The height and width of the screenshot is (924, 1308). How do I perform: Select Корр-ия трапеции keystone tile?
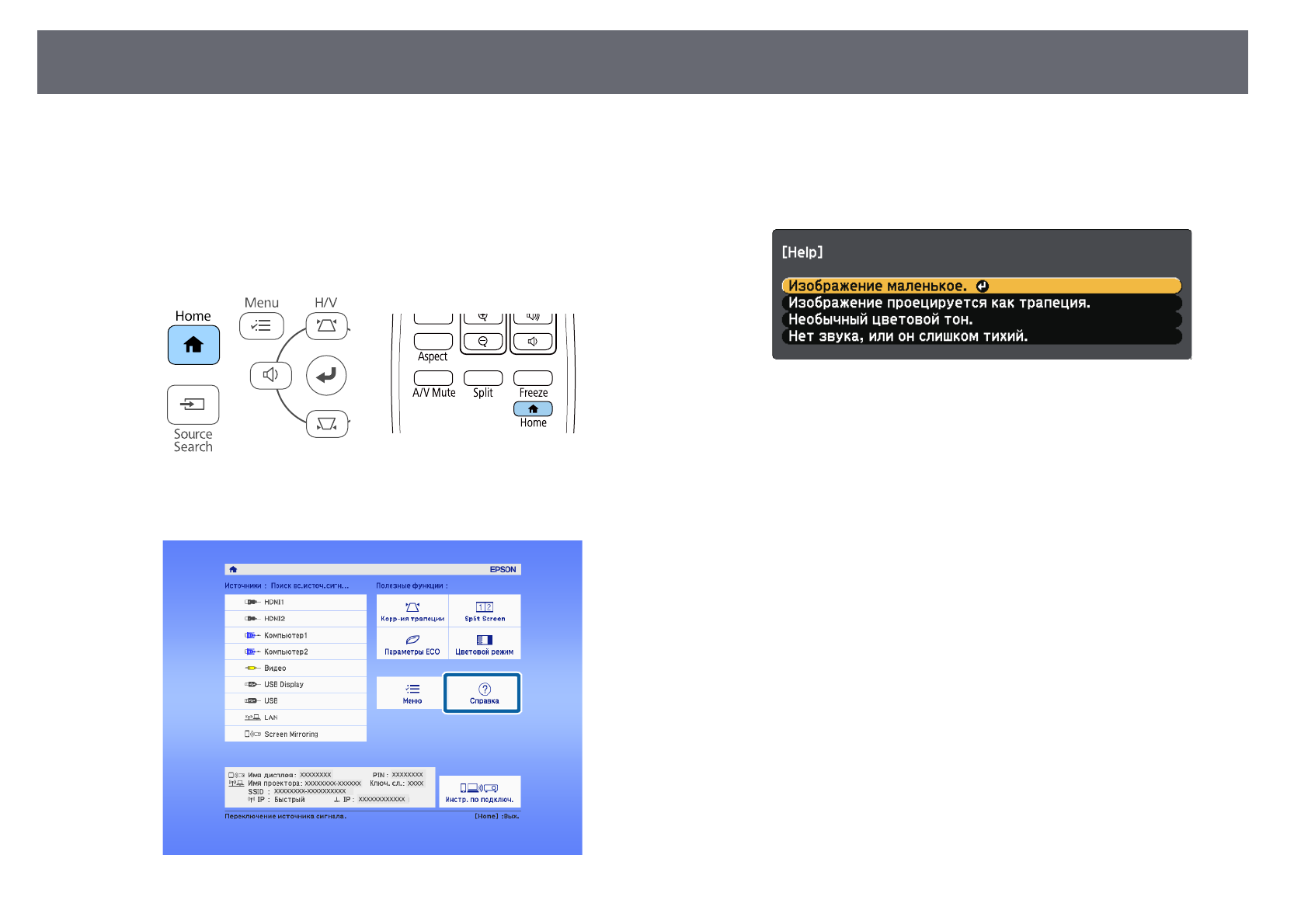click(412, 611)
